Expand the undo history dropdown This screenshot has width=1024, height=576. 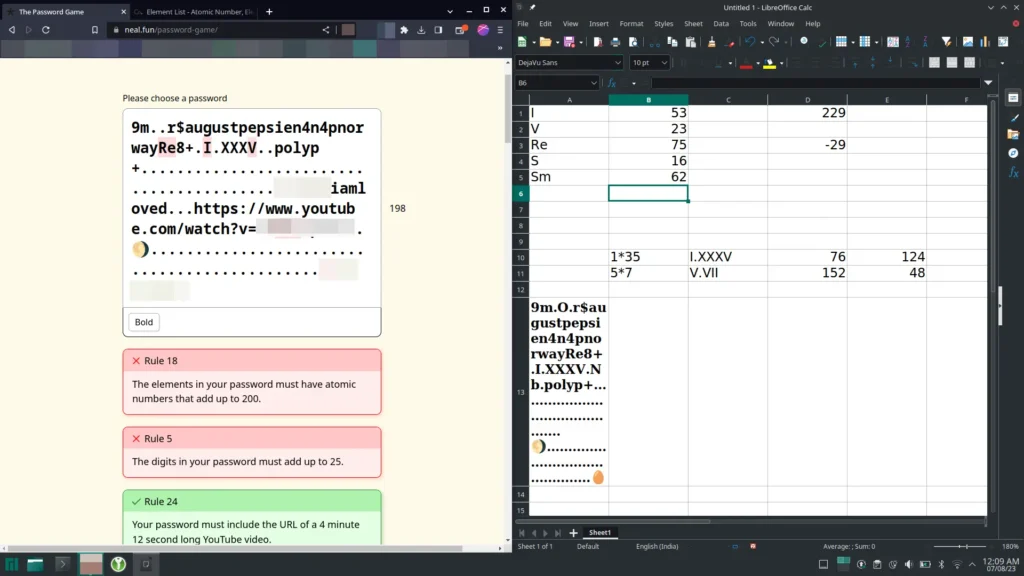[761, 42]
